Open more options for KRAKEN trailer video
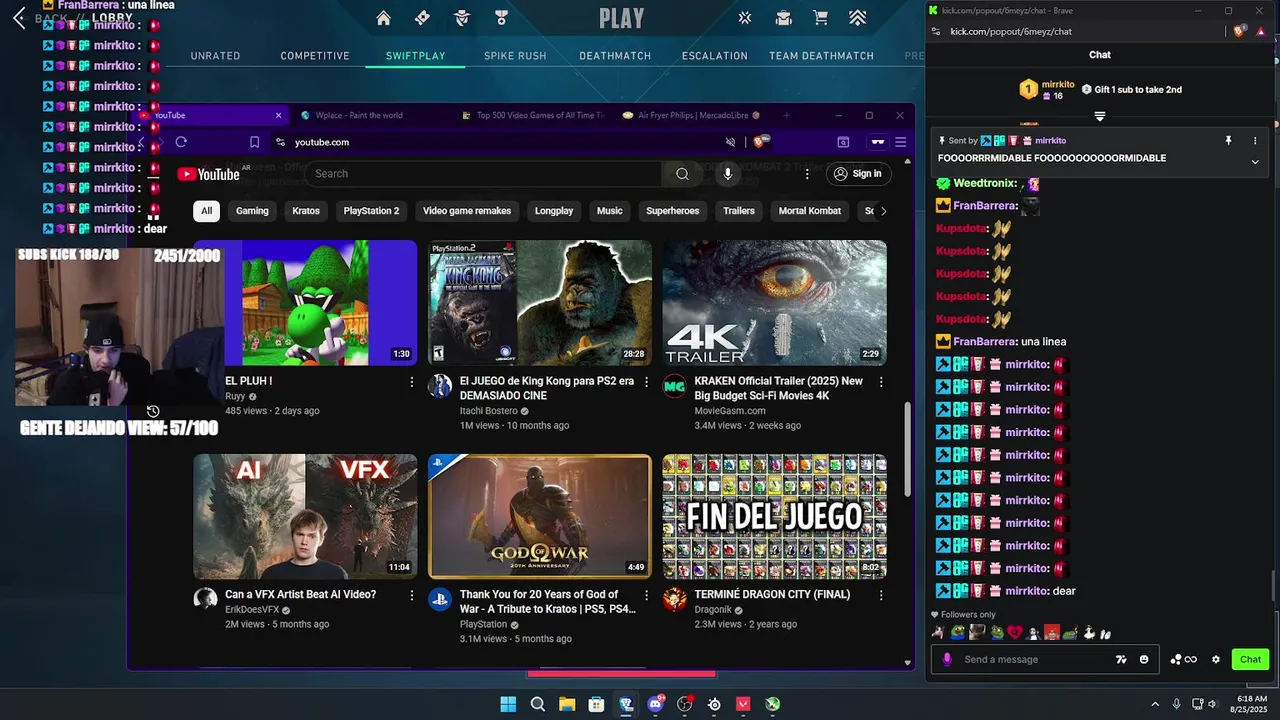1280x720 pixels. coord(881,382)
